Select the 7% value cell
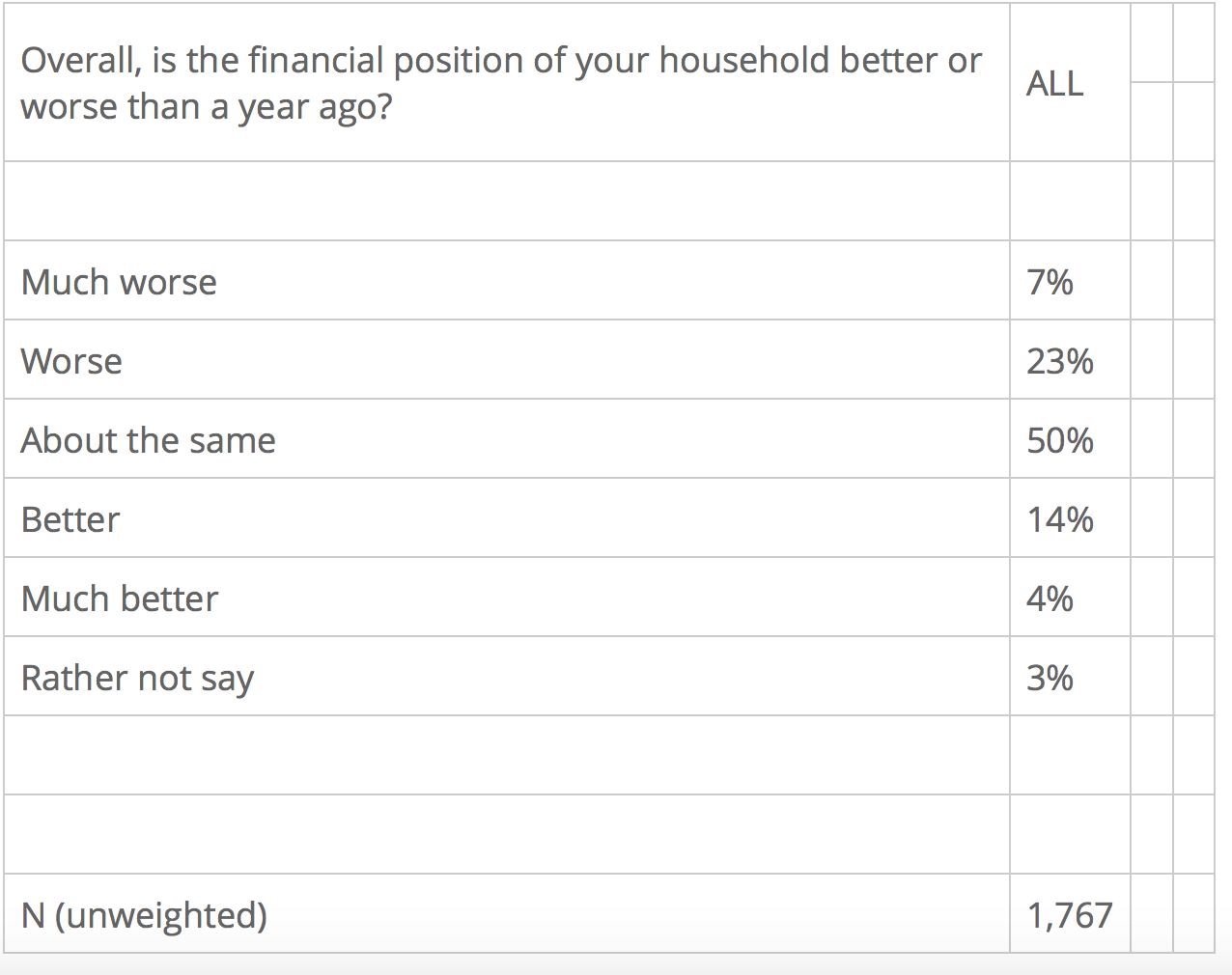Screen dimensions: 1232x975 pos(1050,282)
